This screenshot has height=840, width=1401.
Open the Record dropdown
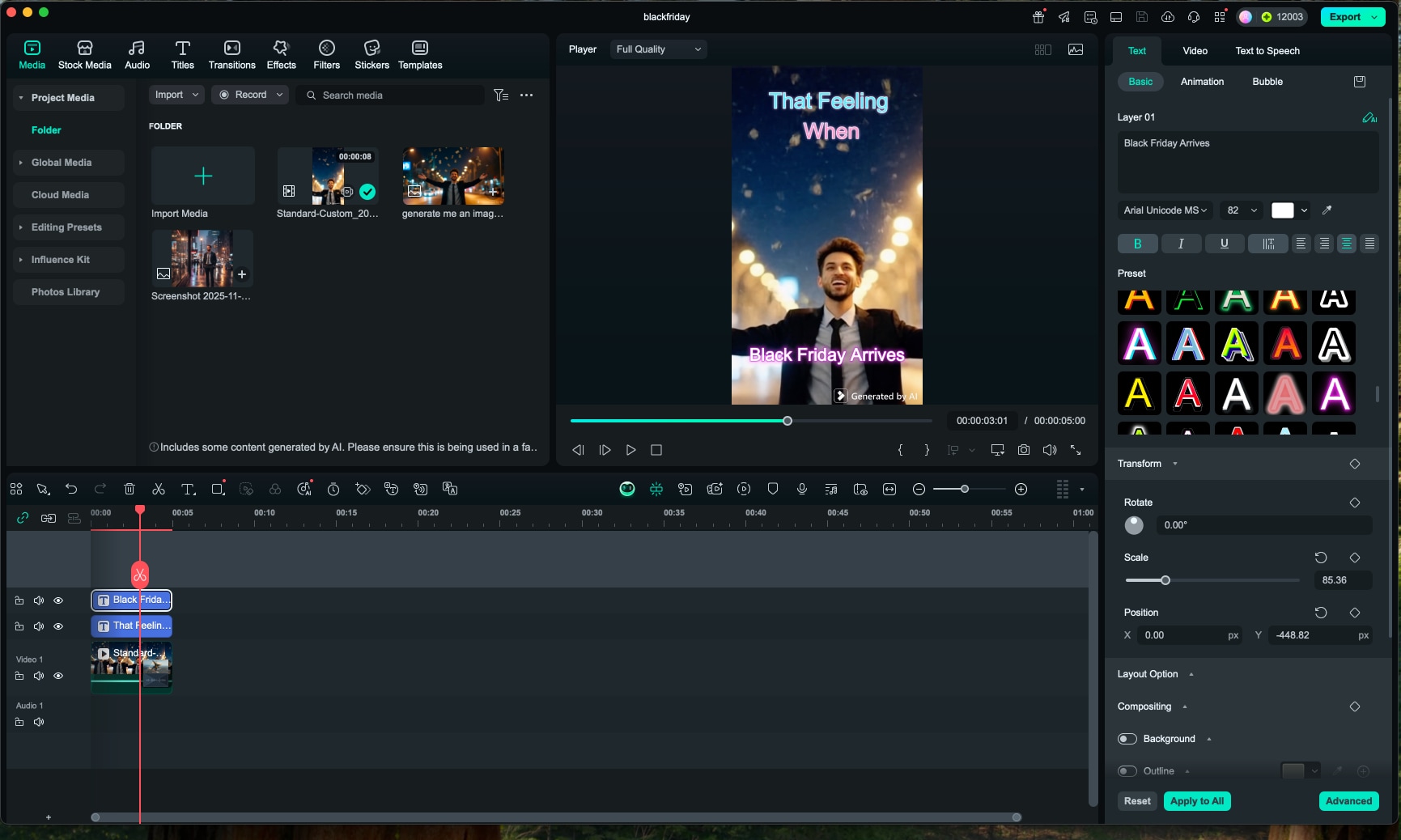point(250,95)
